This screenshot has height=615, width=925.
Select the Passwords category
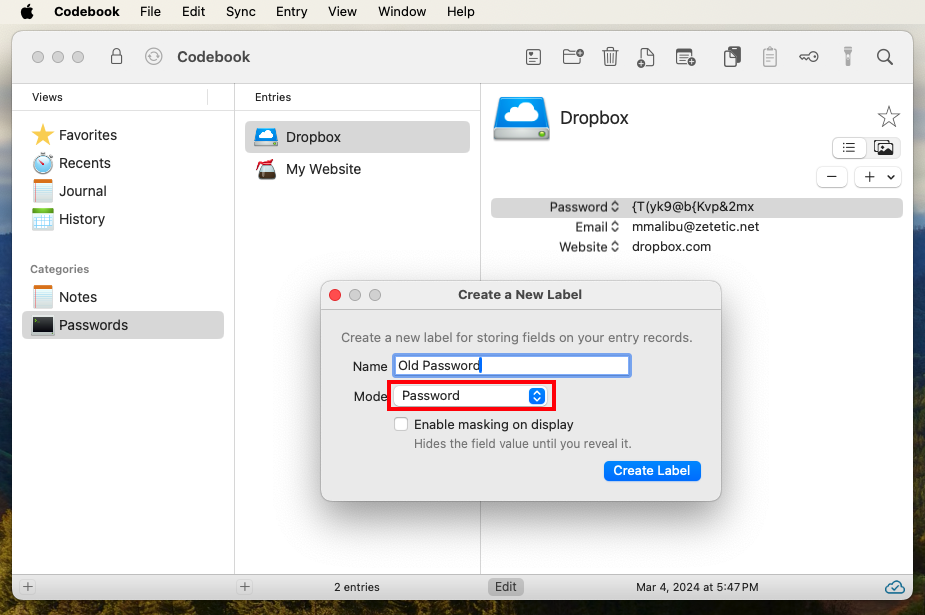coord(123,325)
